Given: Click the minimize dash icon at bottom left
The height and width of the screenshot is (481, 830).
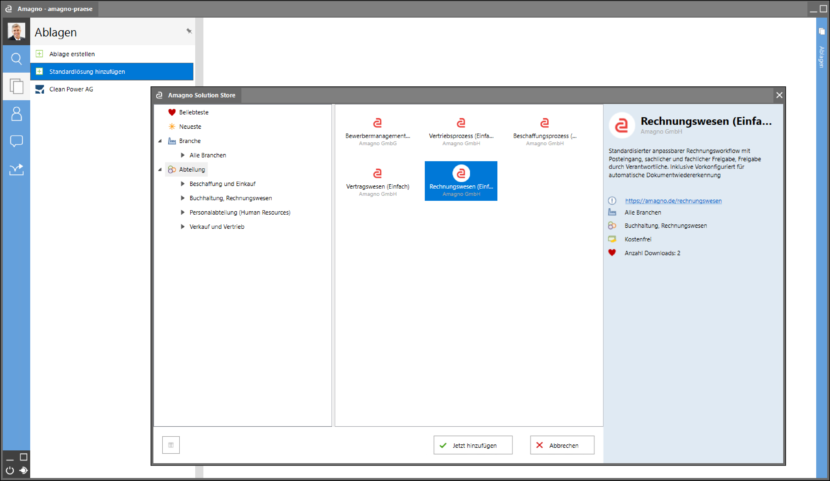Looking at the screenshot, I should (x=10, y=459).
